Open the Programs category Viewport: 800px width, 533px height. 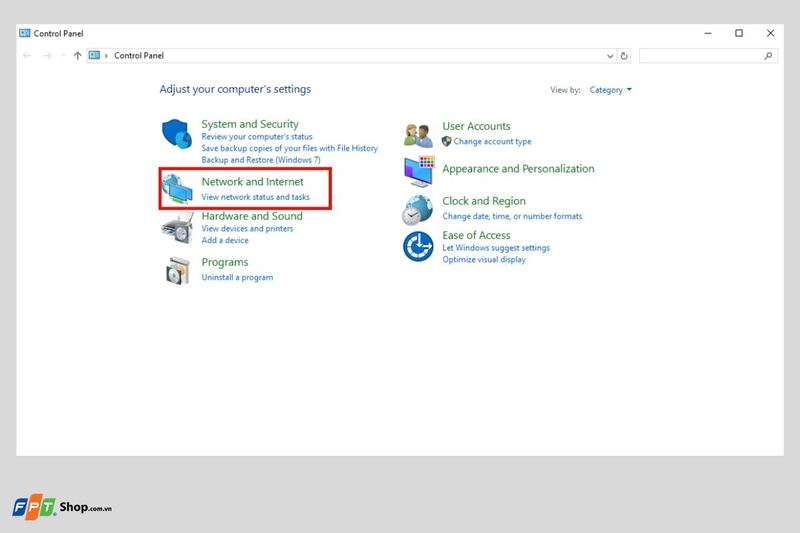coord(224,262)
